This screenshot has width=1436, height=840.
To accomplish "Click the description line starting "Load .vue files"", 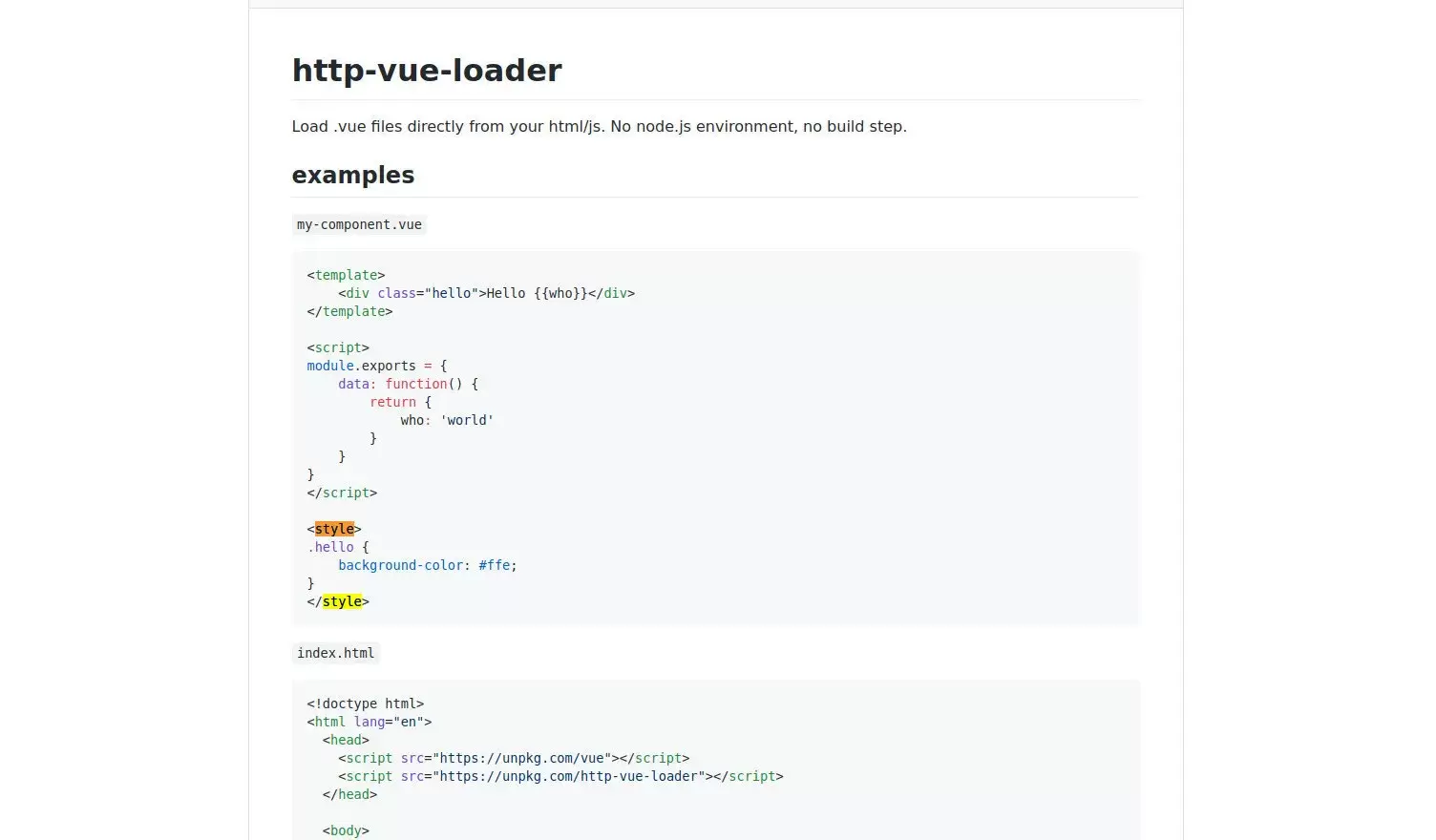I will point(600,126).
